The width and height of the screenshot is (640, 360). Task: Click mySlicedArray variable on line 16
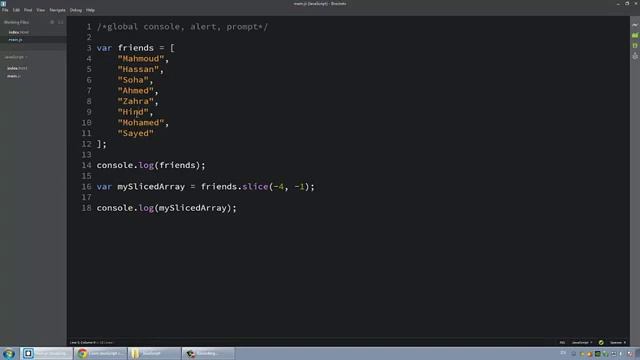(x=151, y=187)
